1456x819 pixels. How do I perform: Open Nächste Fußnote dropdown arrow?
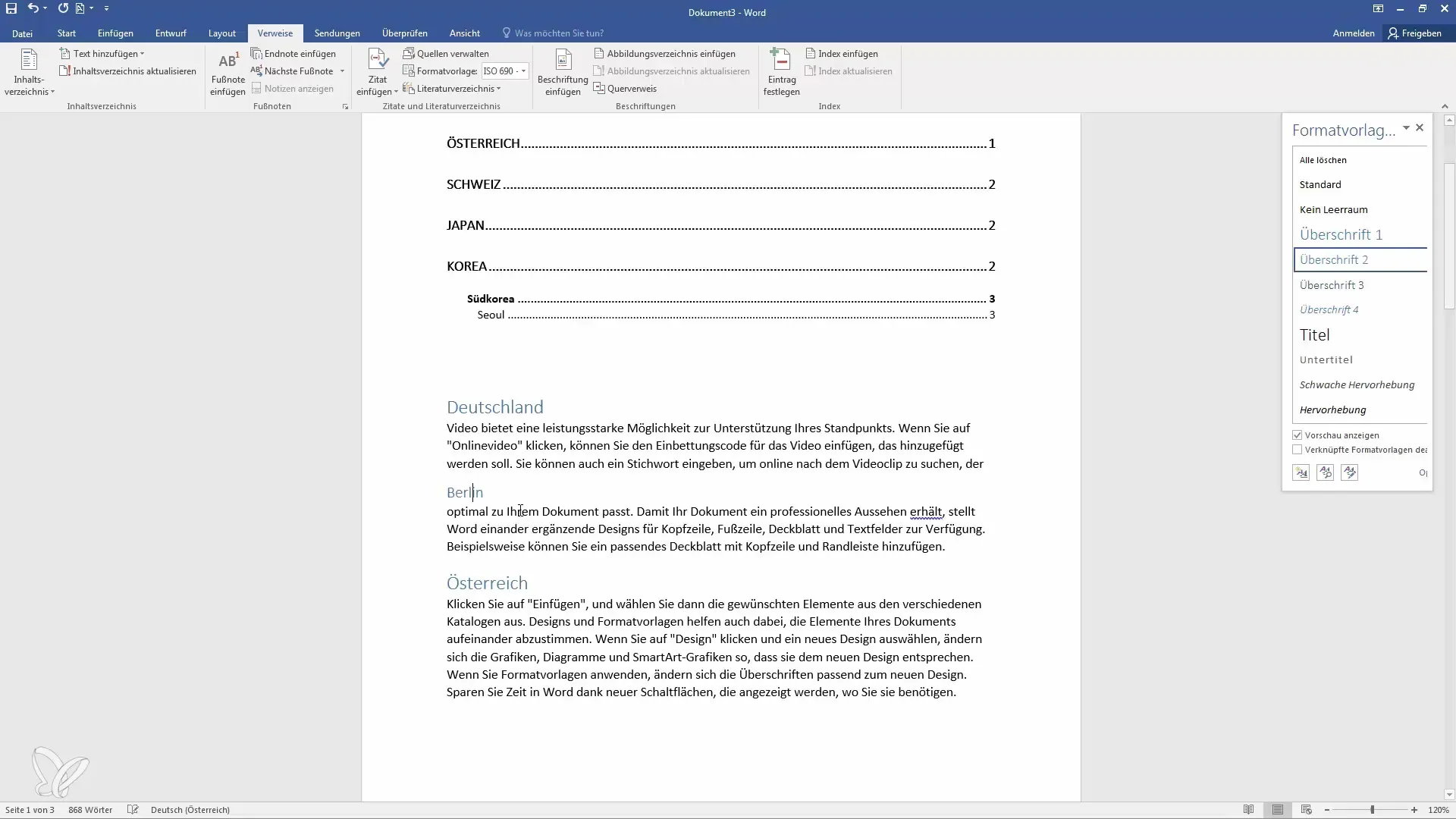[342, 71]
